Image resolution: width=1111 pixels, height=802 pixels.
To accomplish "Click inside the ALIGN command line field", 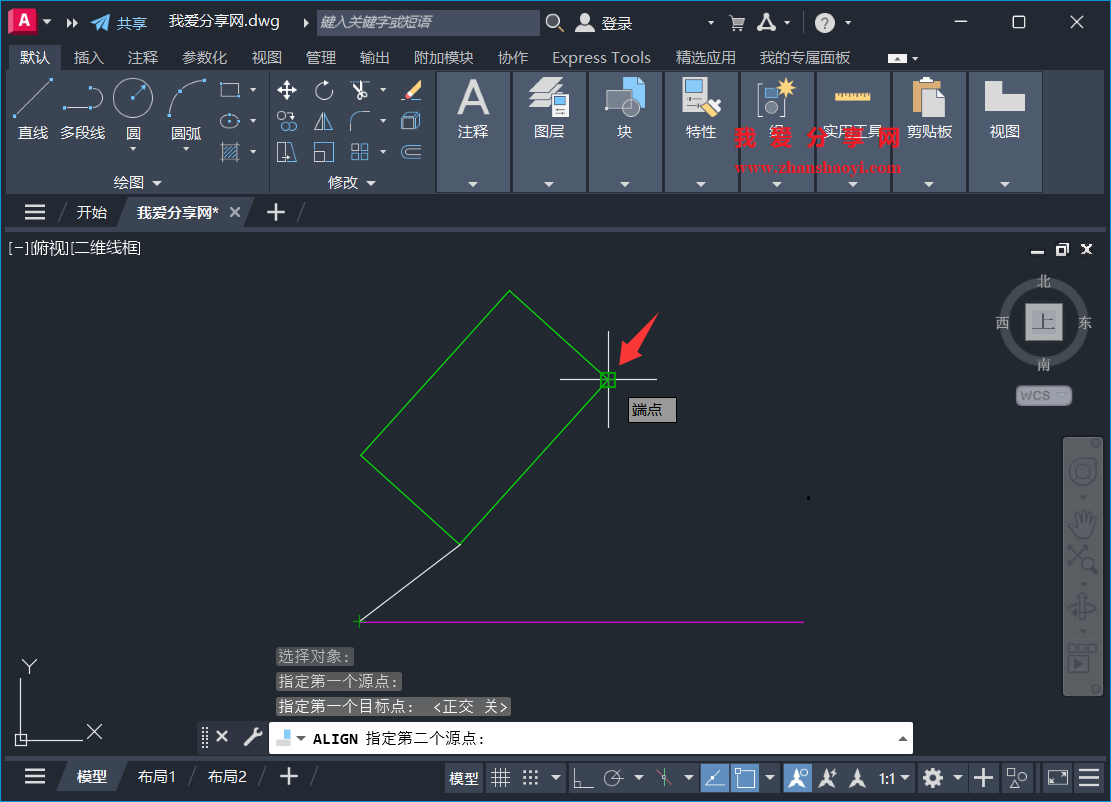I will 600,738.
